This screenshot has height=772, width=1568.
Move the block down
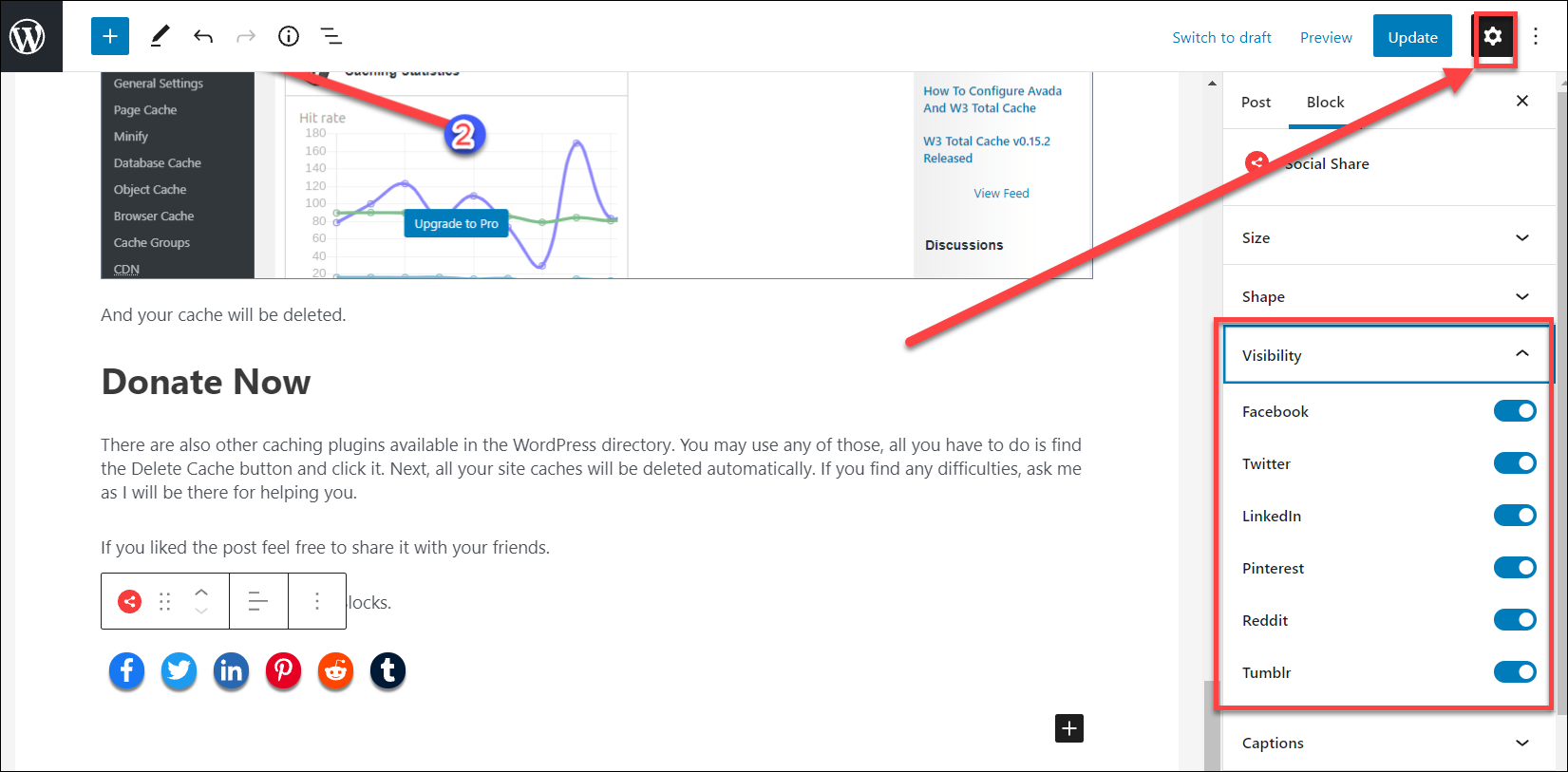click(201, 611)
